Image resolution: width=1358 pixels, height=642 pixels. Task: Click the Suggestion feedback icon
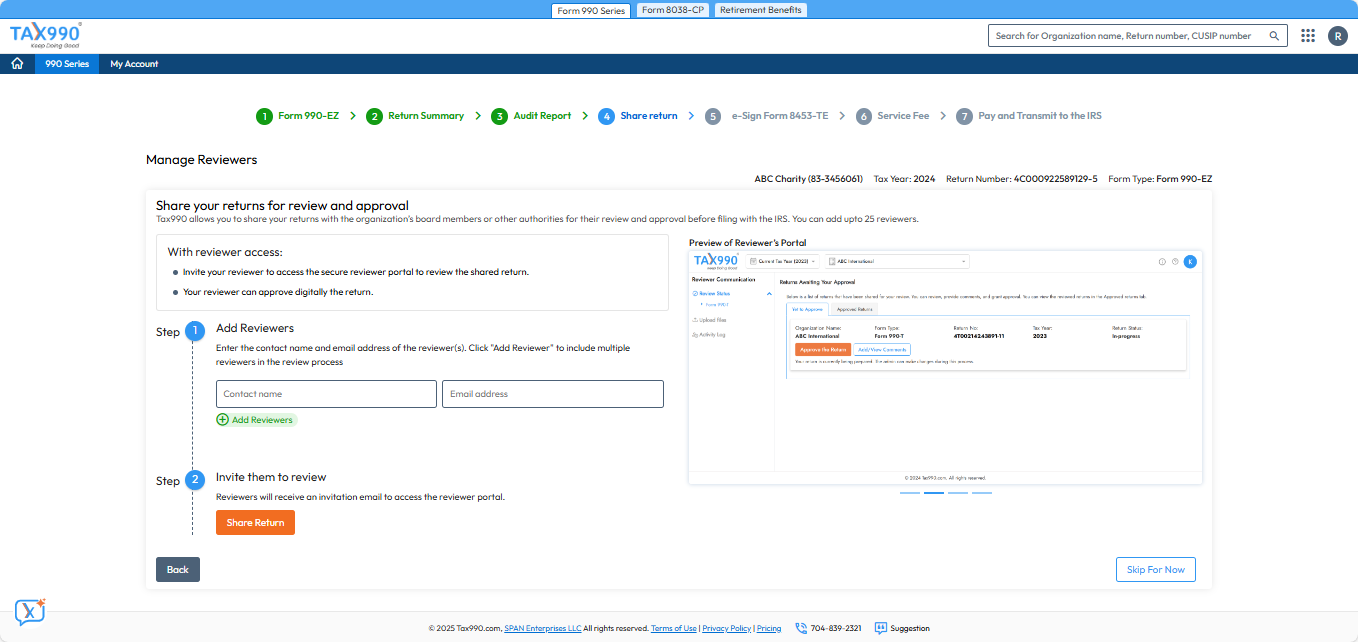pyautogui.click(x=880, y=628)
